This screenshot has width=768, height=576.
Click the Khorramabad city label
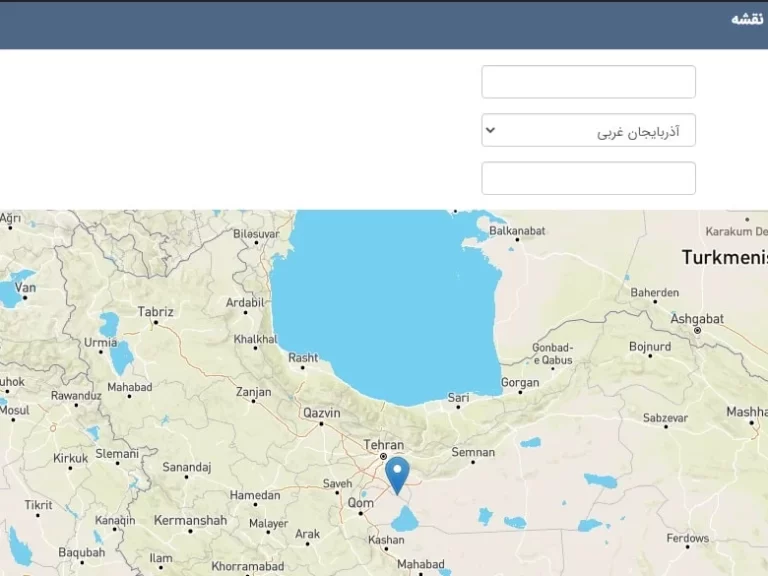click(248, 567)
